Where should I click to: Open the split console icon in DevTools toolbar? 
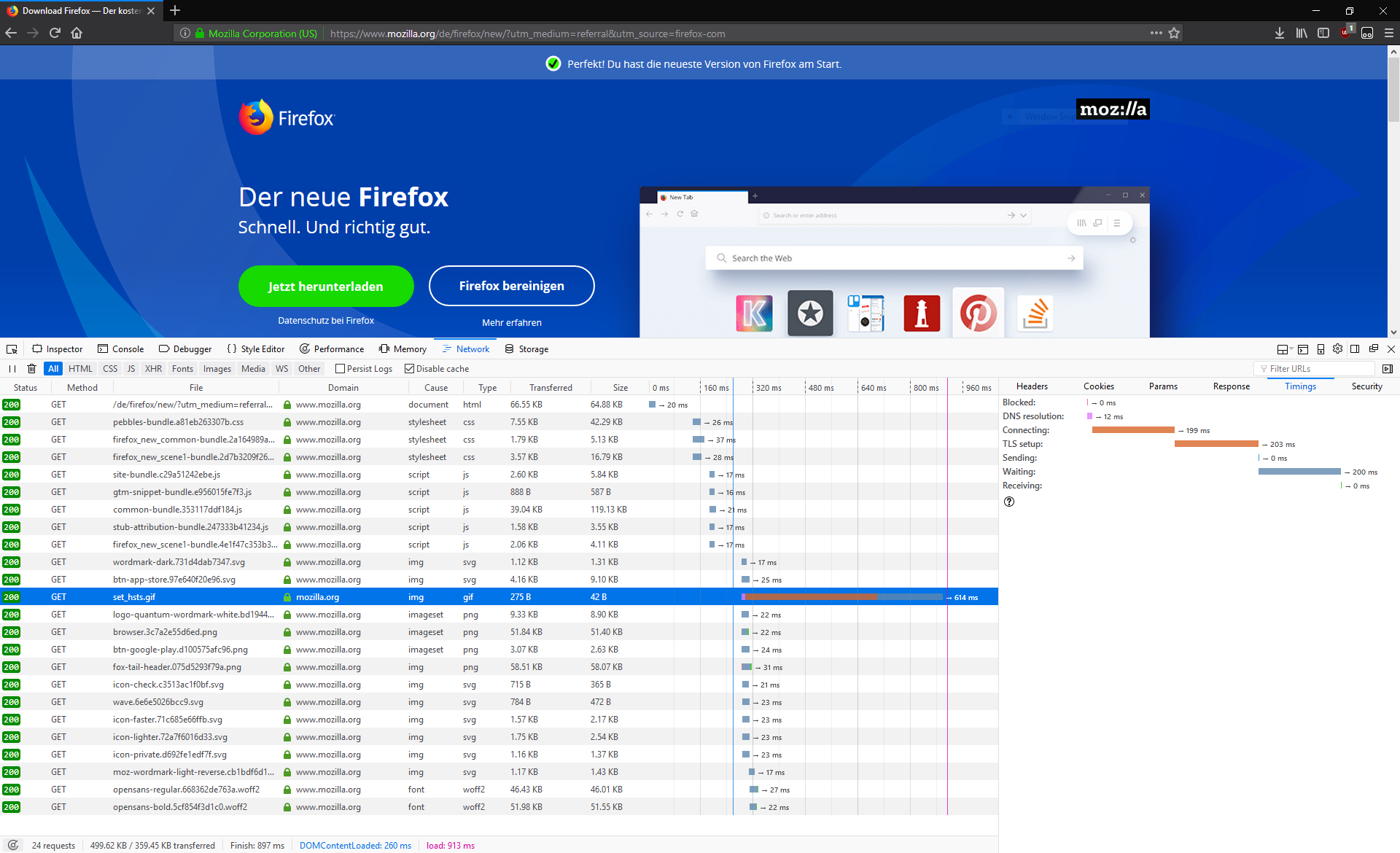tap(1303, 349)
